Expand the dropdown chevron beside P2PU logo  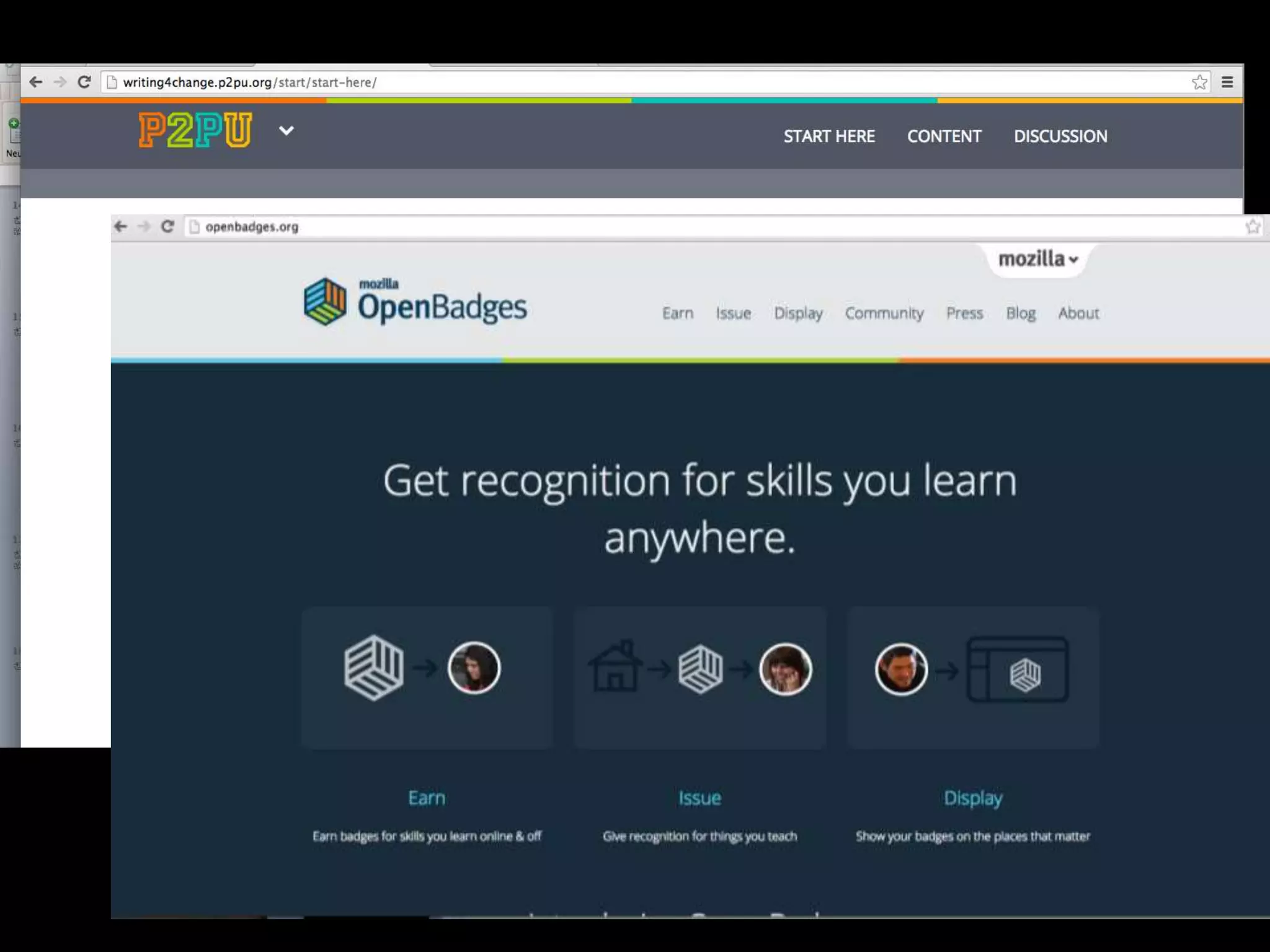click(286, 131)
